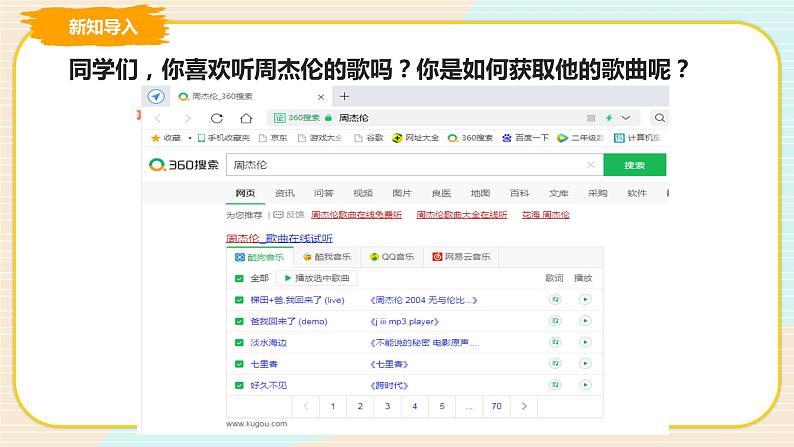Click the browser back arrow
The height and width of the screenshot is (447, 794).
[x=158, y=118]
